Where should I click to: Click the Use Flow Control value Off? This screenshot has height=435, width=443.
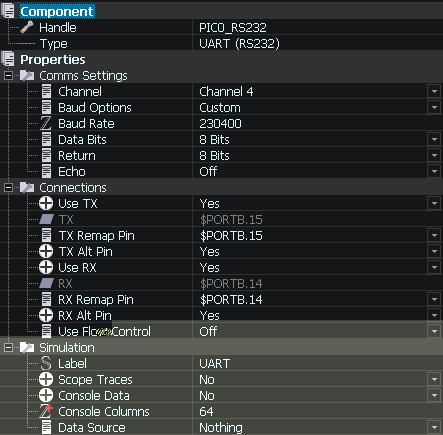pos(208,332)
